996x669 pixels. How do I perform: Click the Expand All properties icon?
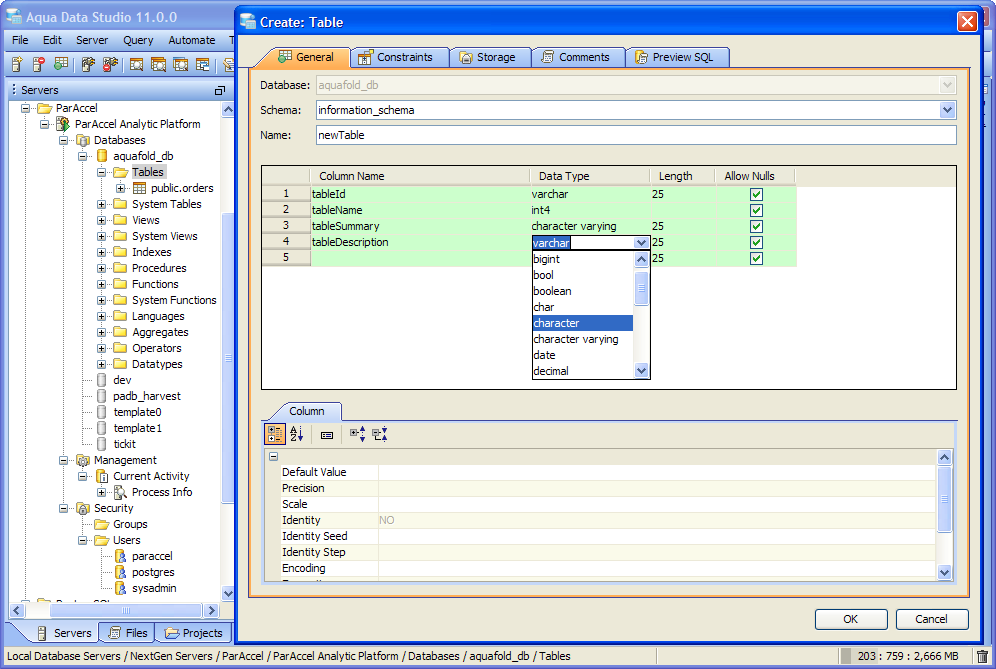(x=358, y=434)
